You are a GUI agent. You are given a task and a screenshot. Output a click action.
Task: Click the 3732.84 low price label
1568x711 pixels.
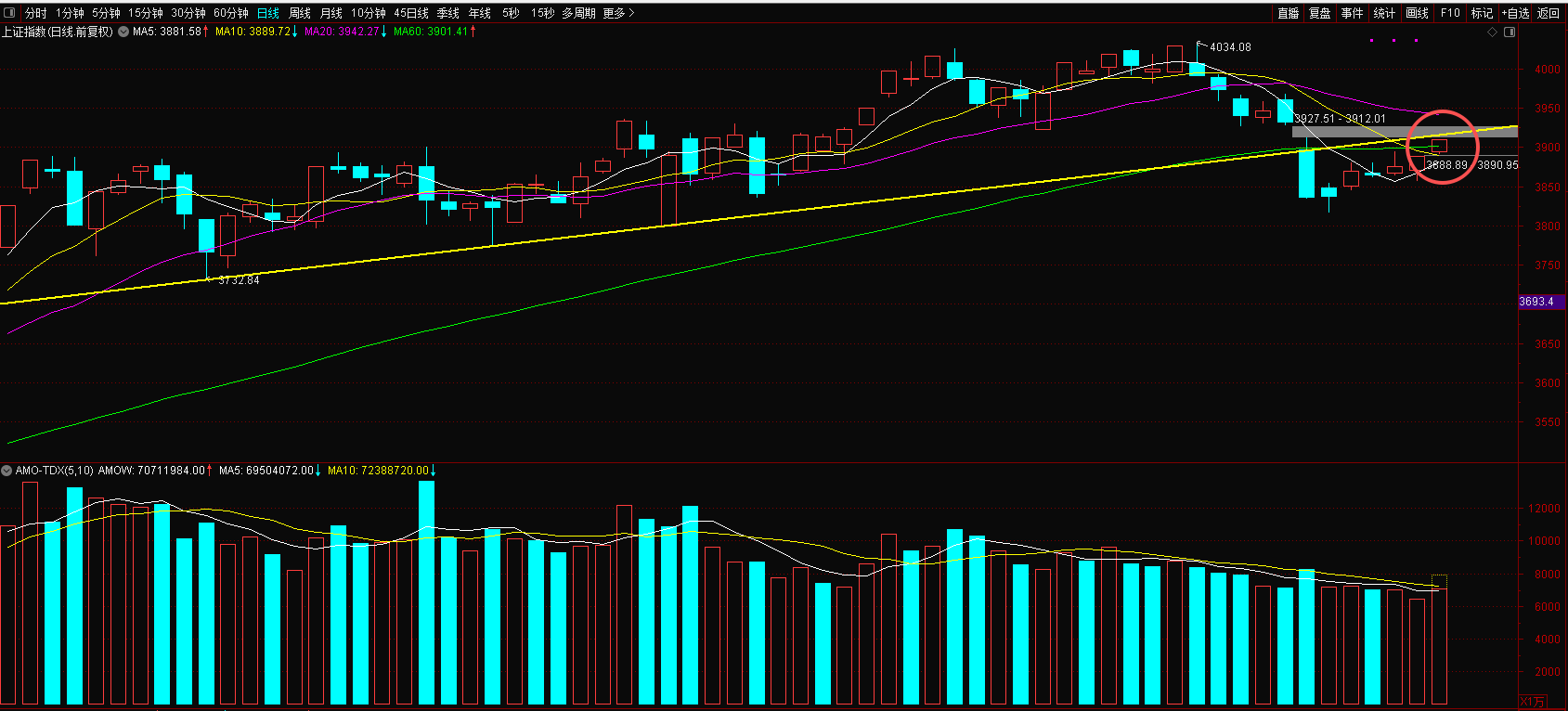click(239, 280)
